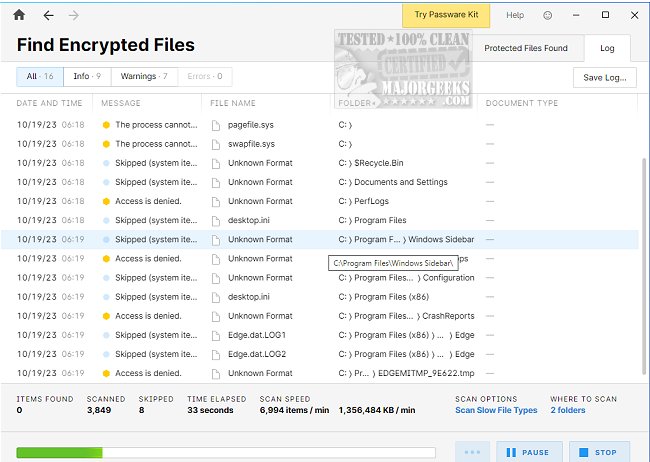The image size is (650, 462).
Task: Click the green scan progress bar
Action: (x=226, y=452)
